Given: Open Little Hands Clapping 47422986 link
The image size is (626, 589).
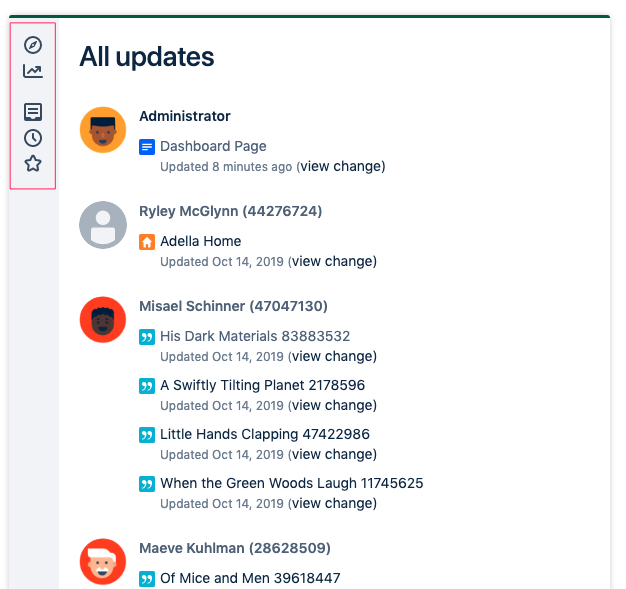Looking at the screenshot, I should coord(265,434).
